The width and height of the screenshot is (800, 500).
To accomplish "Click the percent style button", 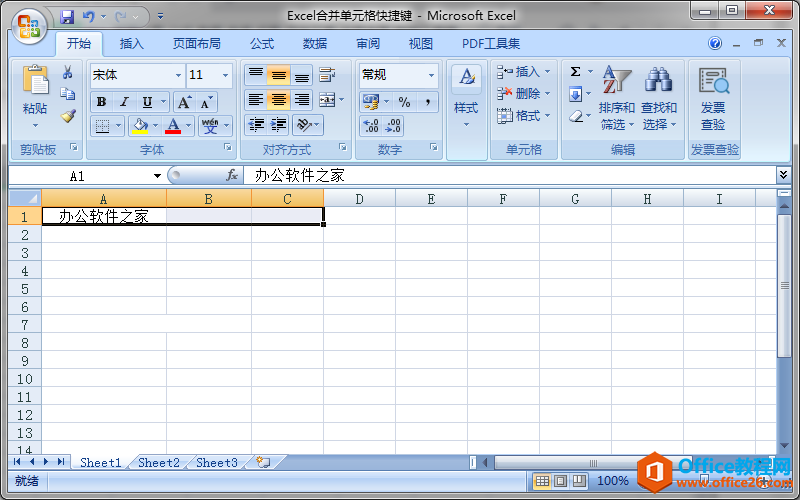I will (405, 103).
